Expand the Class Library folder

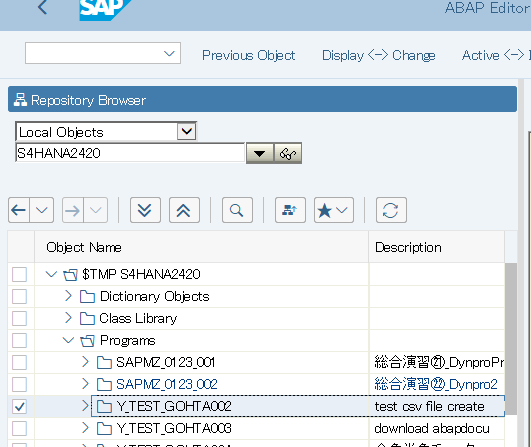[x=68, y=318]
